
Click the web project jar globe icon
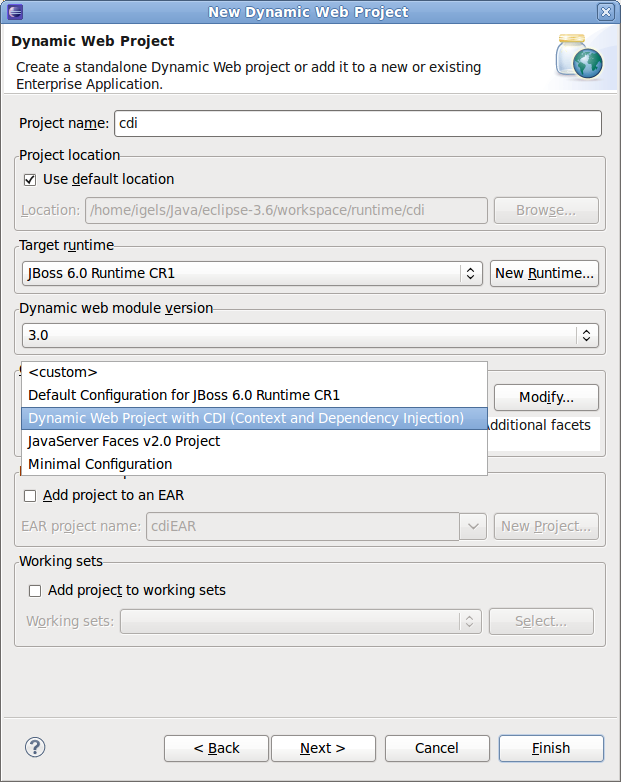(580, 57)
